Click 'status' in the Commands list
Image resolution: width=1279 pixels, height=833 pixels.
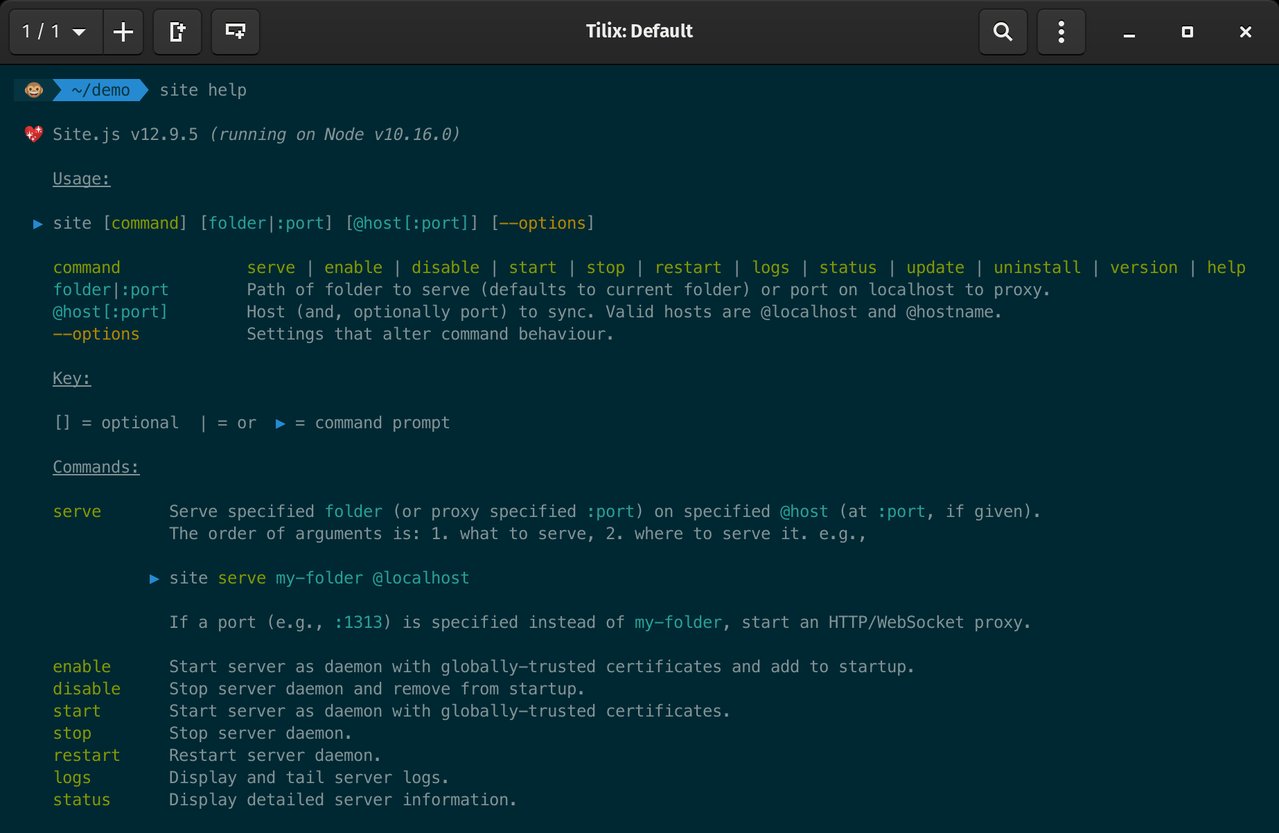click(82, 800)
